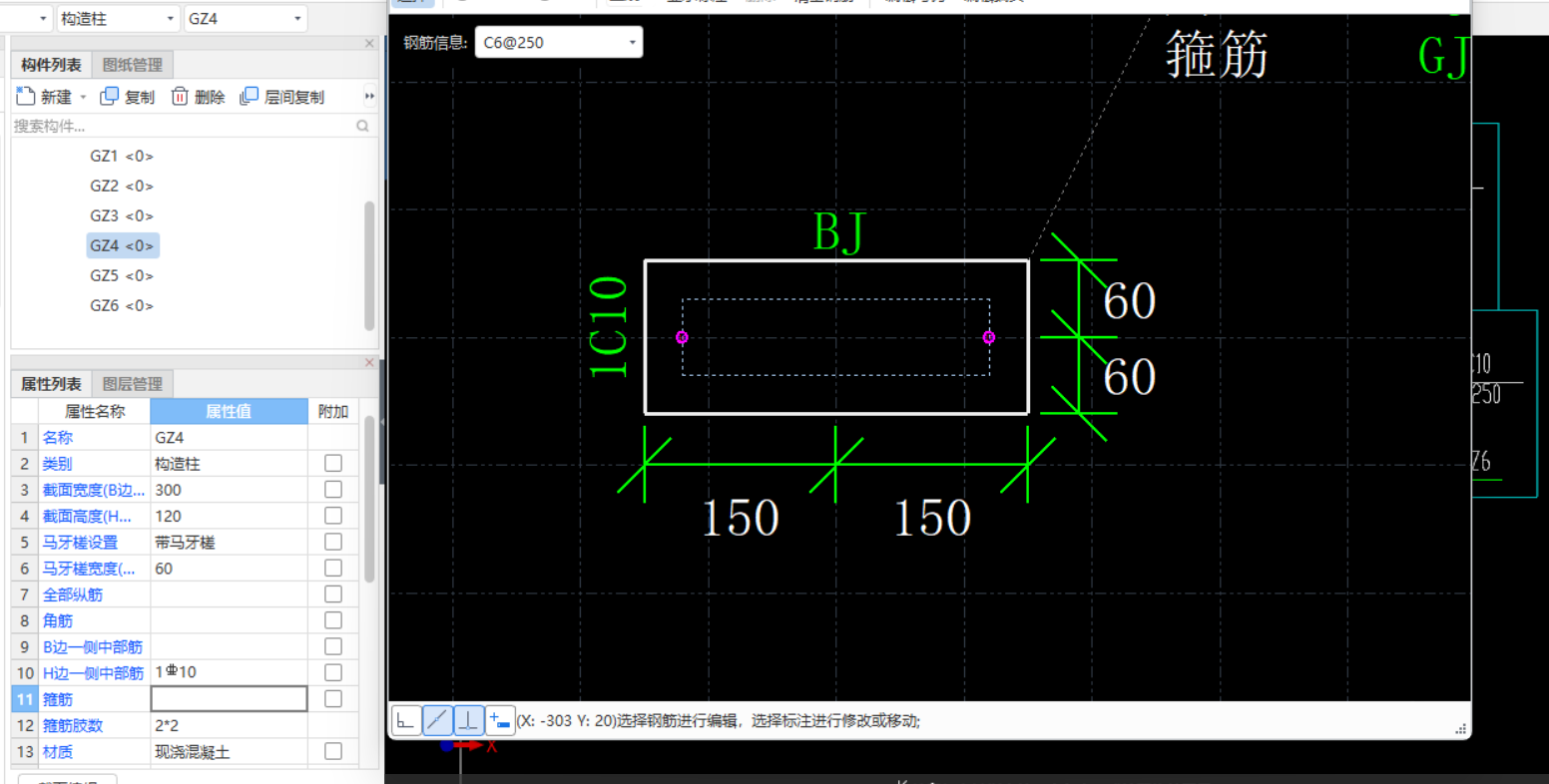Click the 新建 new component icon

[26, 96]
